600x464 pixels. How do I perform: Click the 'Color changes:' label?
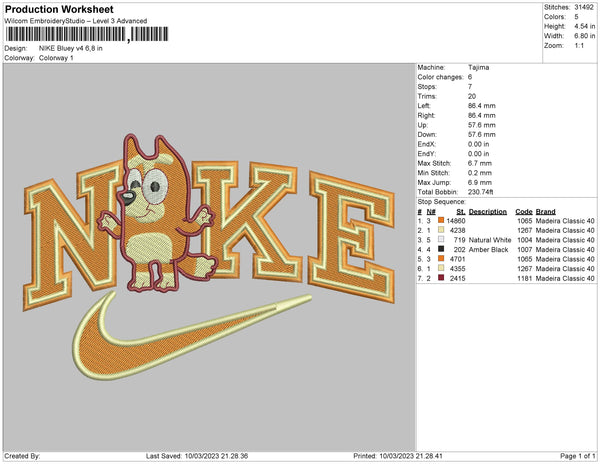coord(440,77)
